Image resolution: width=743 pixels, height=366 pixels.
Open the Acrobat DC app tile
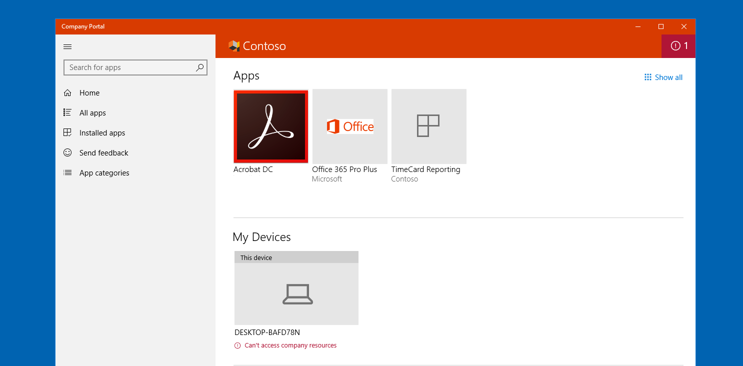271,127
